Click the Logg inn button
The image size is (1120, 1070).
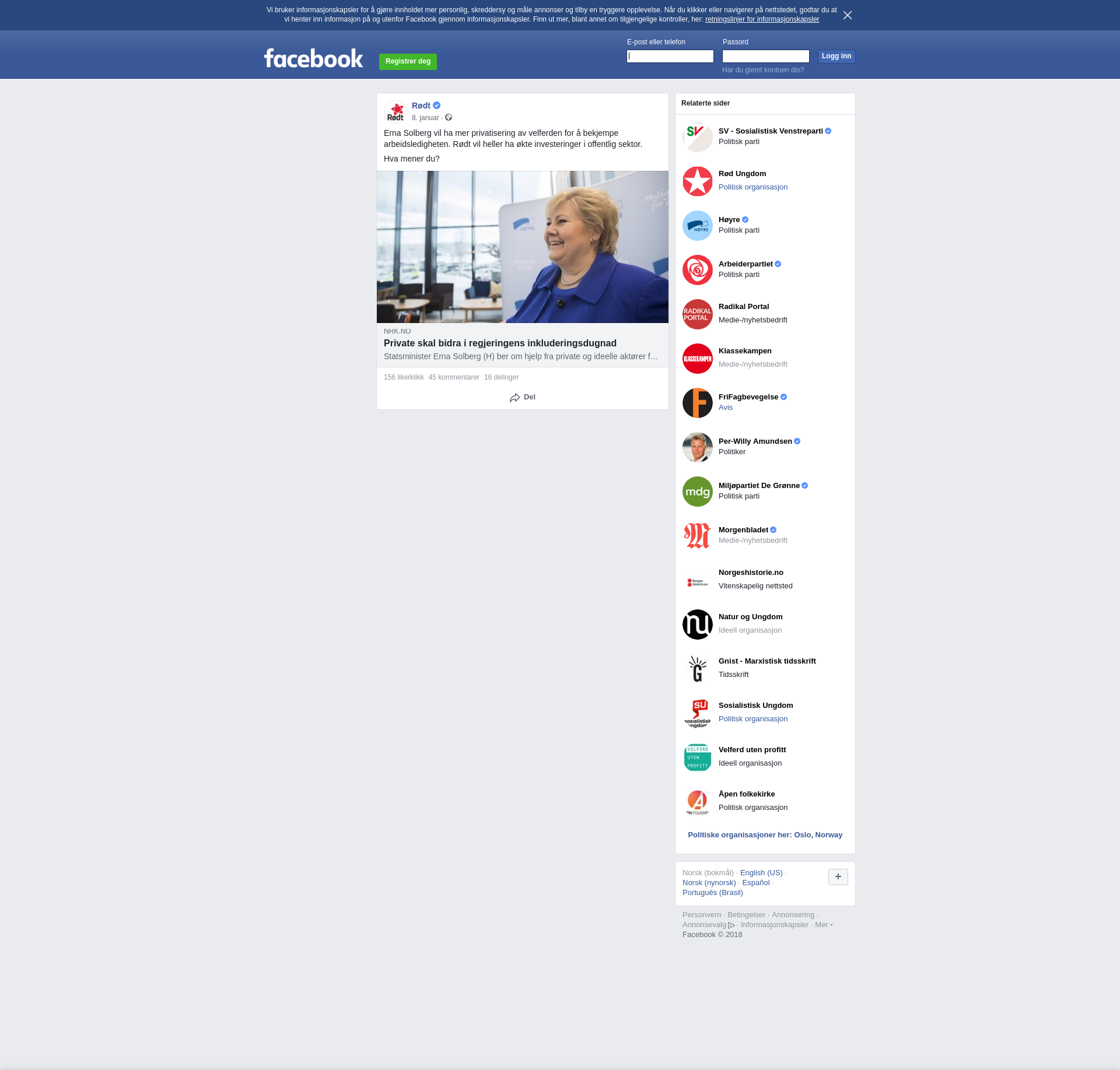(x=836, y=56)
